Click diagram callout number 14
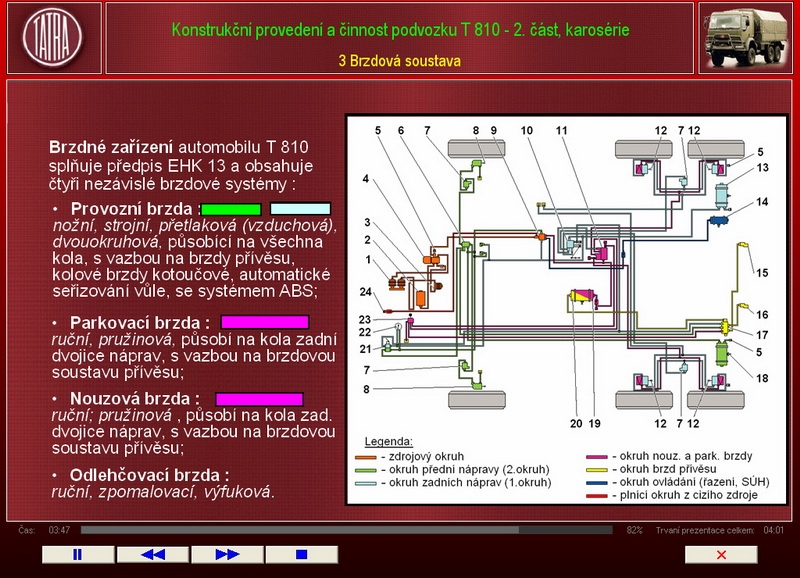 click(762, 202)
